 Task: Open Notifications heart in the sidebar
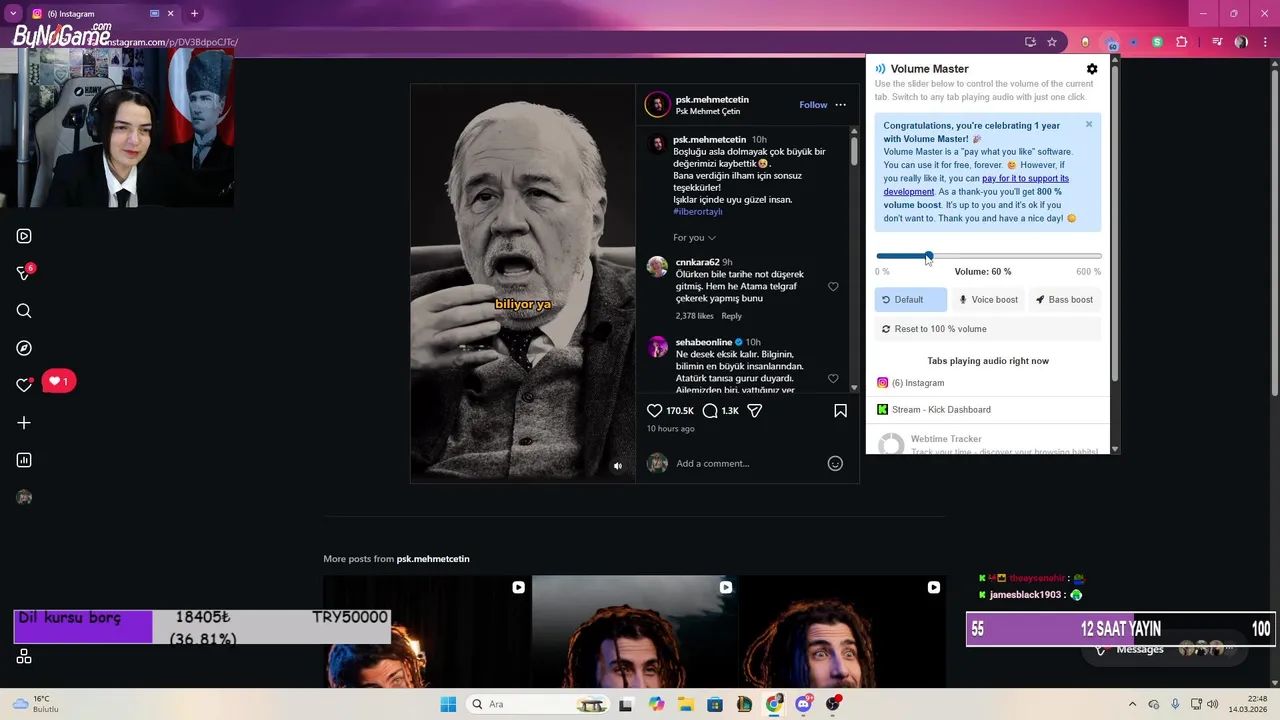coord(24,385)
